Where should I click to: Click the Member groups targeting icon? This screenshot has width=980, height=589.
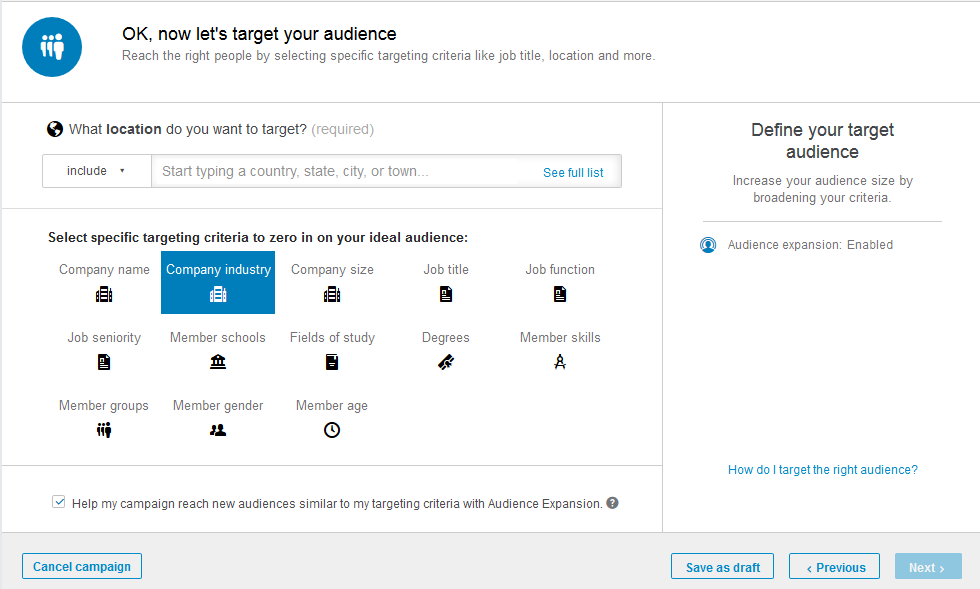click(104, 429)
